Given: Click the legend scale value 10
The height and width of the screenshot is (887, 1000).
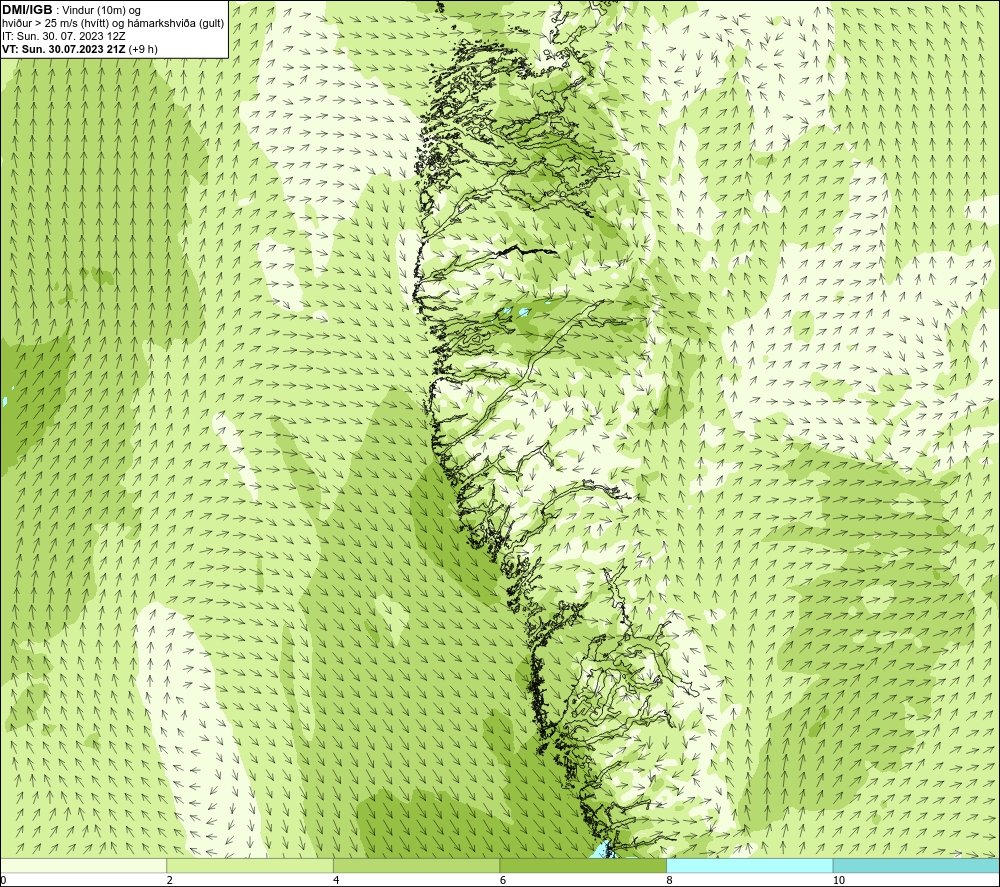Looking at the screenshot, I should pyautogui.click(x=839, y=880).
